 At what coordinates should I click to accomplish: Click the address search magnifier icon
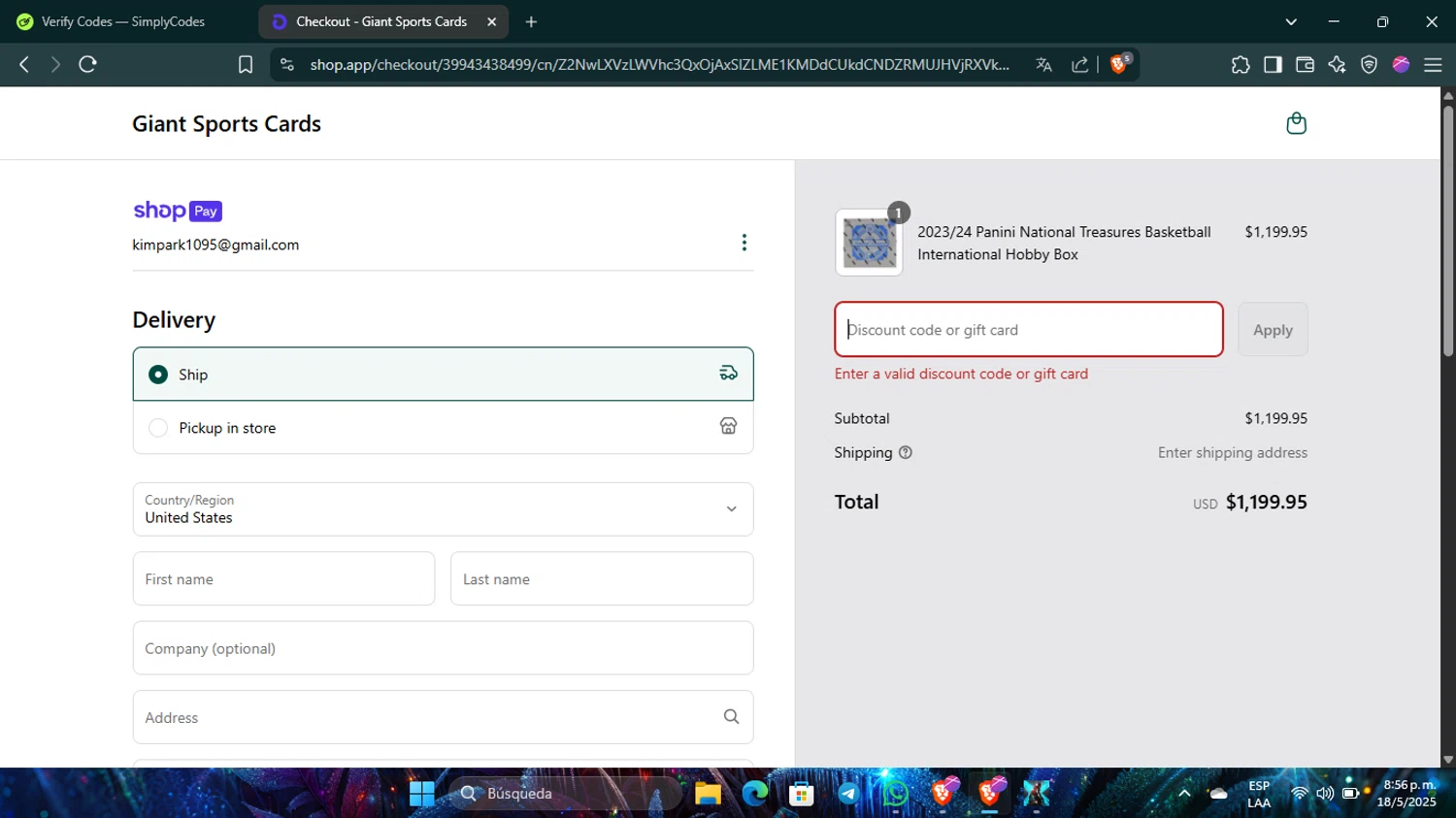(x=731, y=717)
